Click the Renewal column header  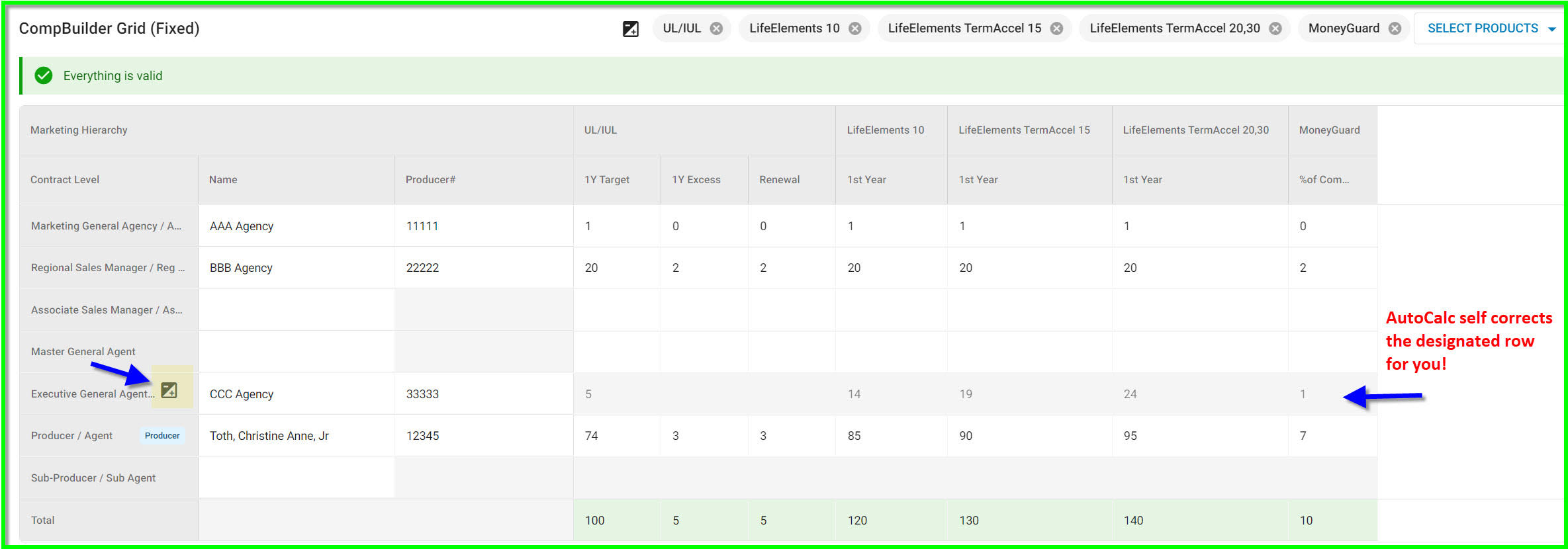(792, 180)
